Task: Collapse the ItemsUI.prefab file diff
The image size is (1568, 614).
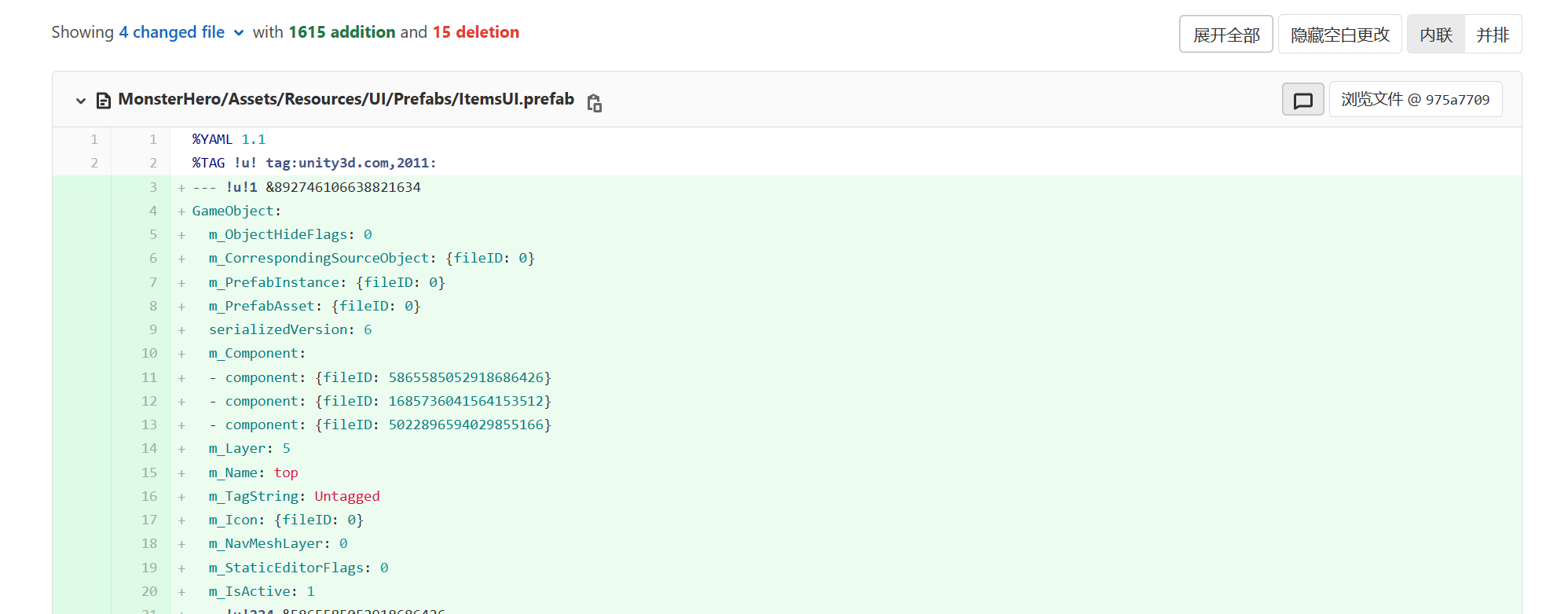Action: [x=80, y=101]
